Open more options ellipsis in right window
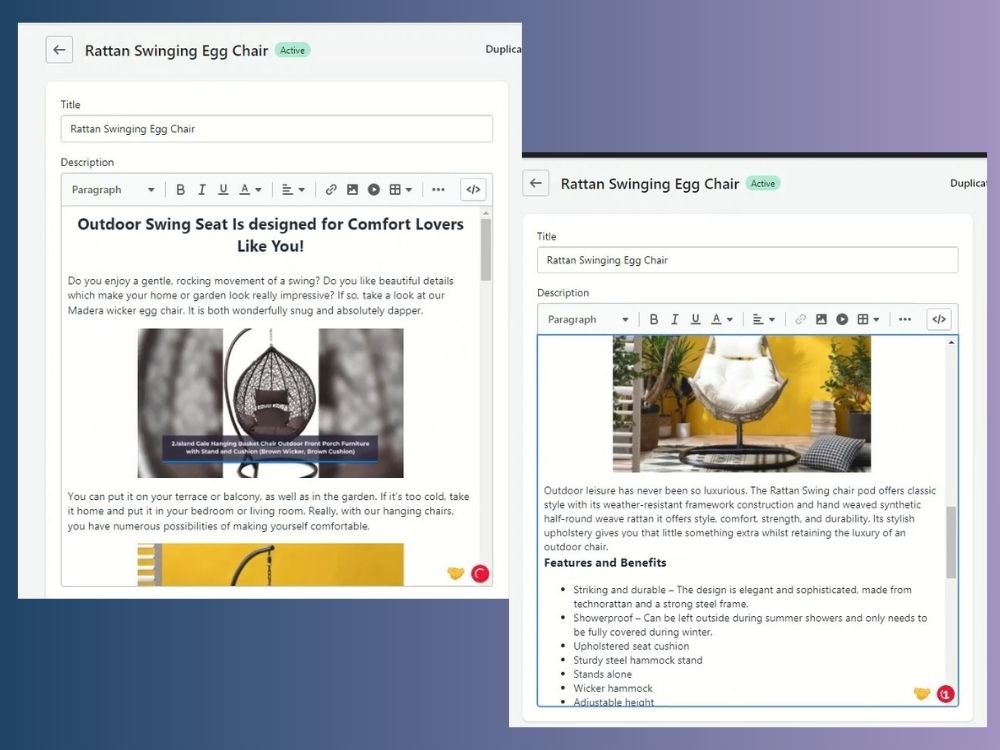1000x750 pixels. (x=905, y=319)
